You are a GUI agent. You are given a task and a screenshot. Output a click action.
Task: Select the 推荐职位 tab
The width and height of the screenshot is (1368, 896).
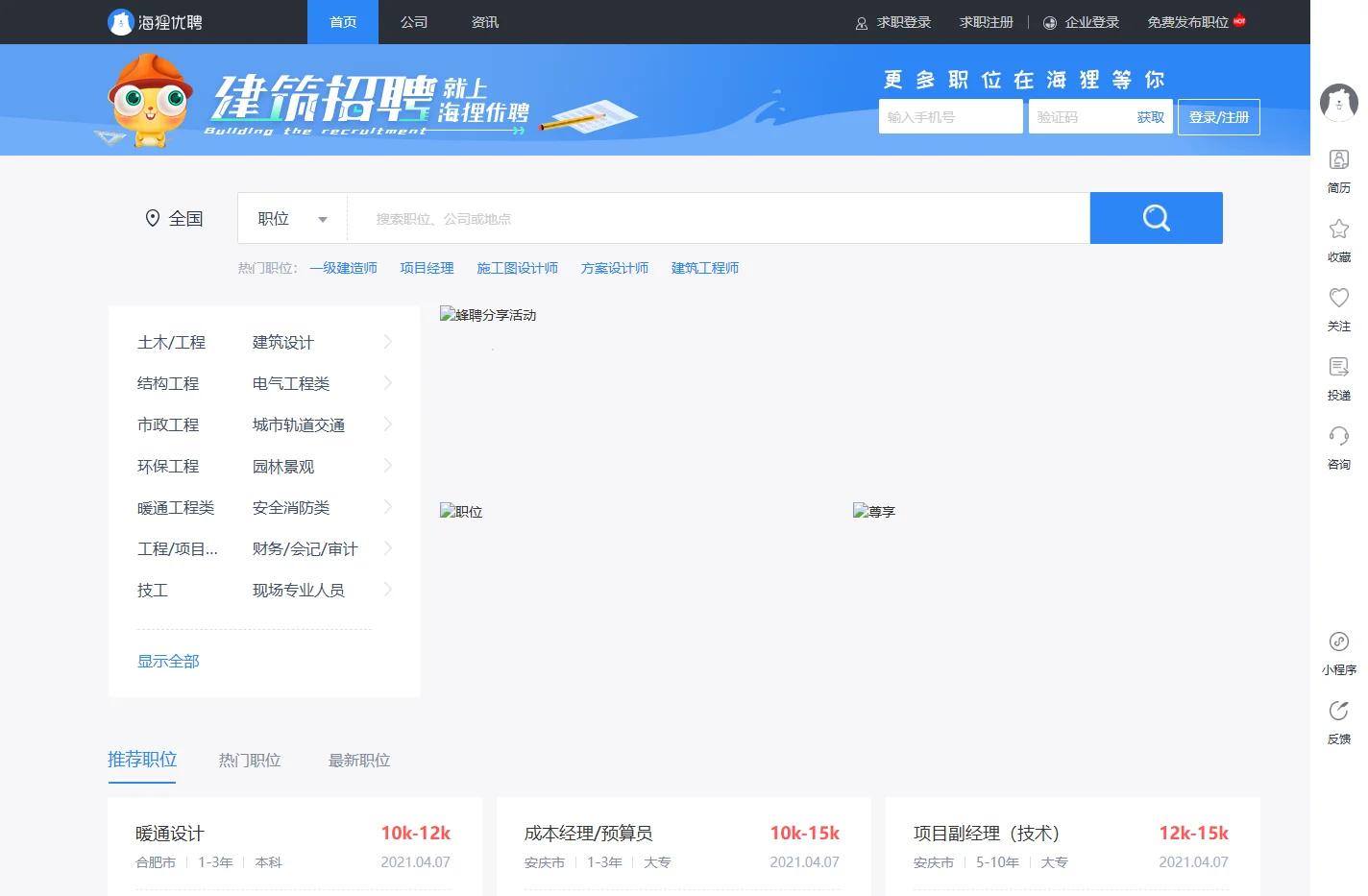click(142, 760)
